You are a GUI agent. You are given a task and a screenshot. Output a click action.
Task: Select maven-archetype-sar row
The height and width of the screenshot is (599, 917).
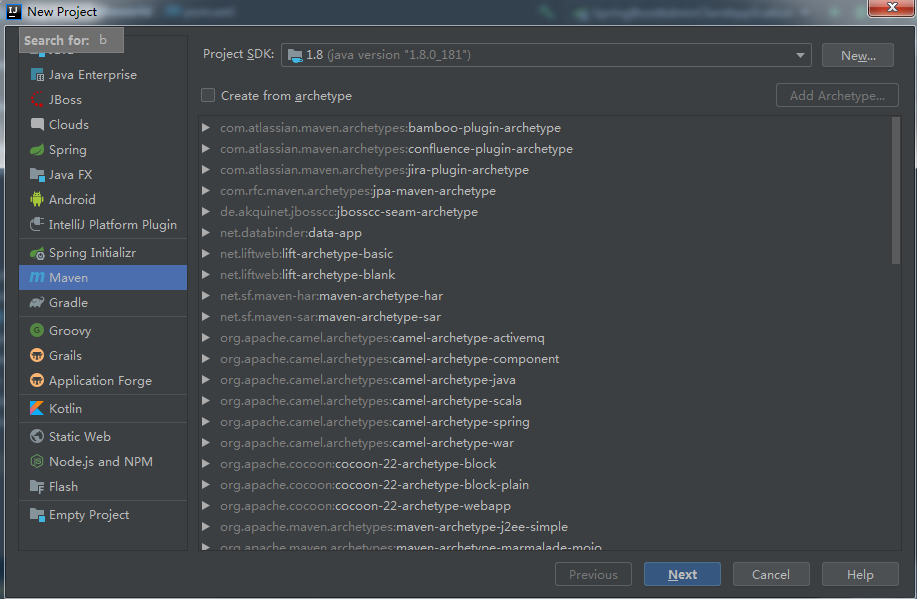545,317
